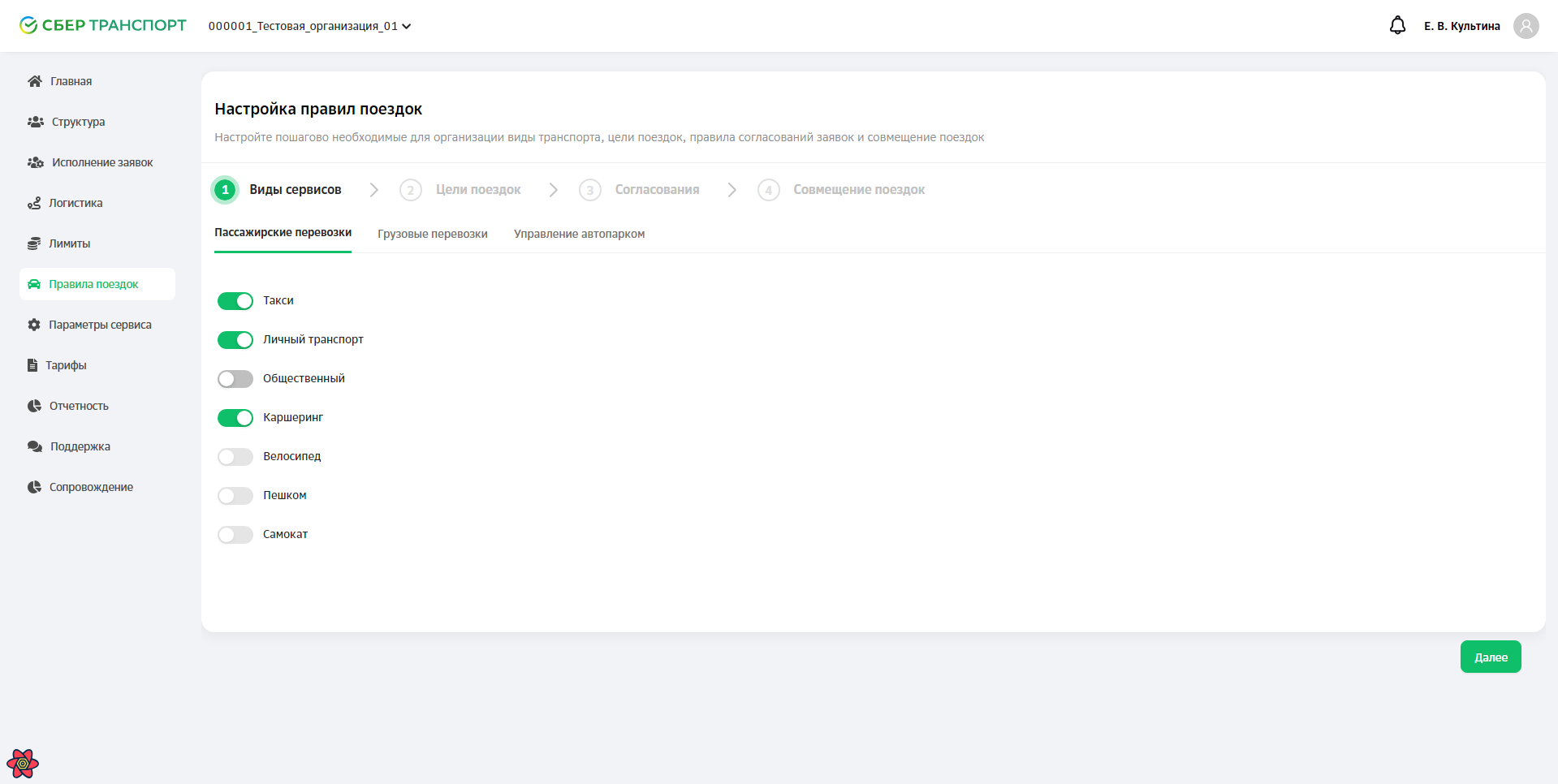Disable the Такси toggle
The height and width of the screenshot is (784, 1558).
click(235, 301)
